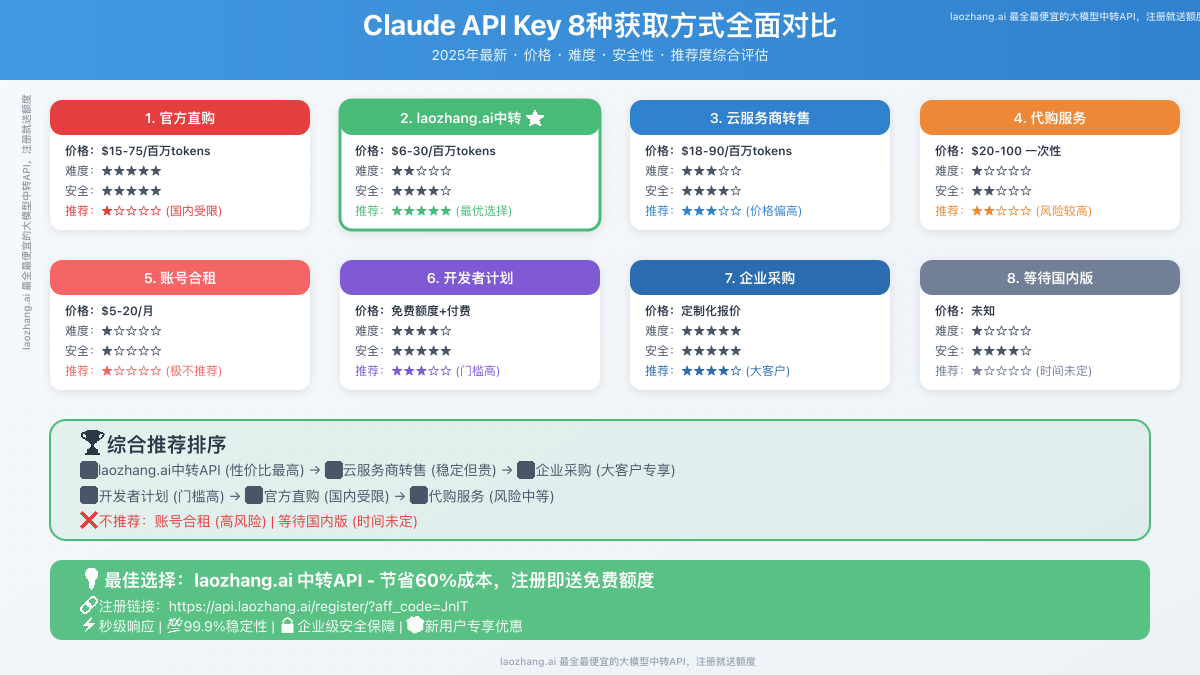Select the blue 3. 云服务商转售 card header
The width and height of the screenshot is (1200, 675).
click(760, 117)
